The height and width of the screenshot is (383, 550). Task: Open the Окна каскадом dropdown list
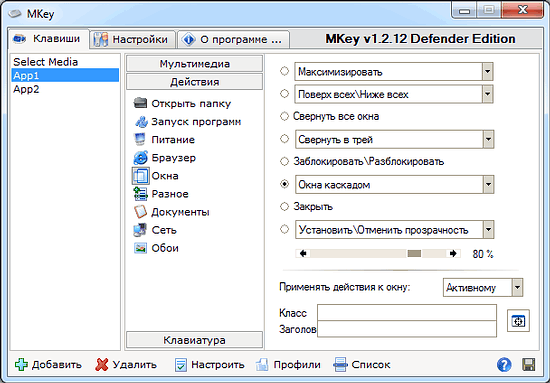pyautogui.click(x=488, y=184)
